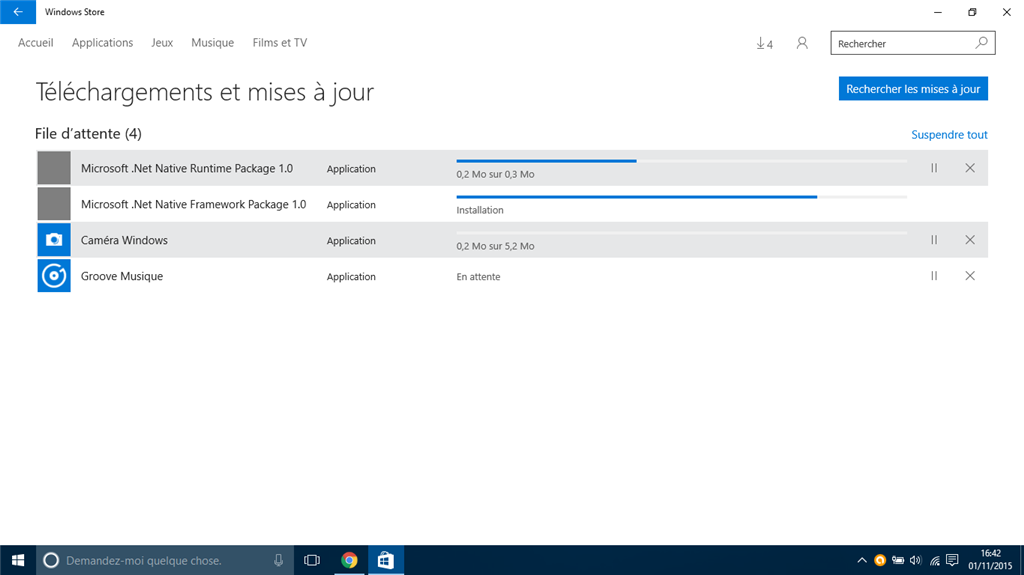This screenshot has width=1024, height=575.
Task: Click the Framework Package installation progress bar
Action: pyautogui.click(x=681, y=197)
